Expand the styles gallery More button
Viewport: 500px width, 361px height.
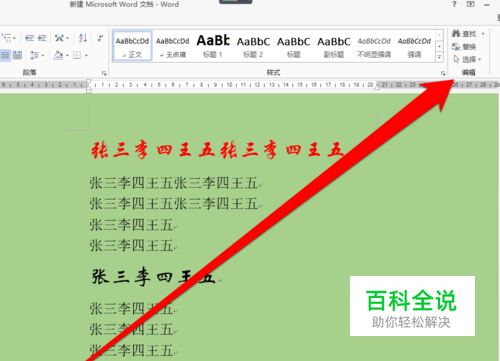(x=439, y=57)
